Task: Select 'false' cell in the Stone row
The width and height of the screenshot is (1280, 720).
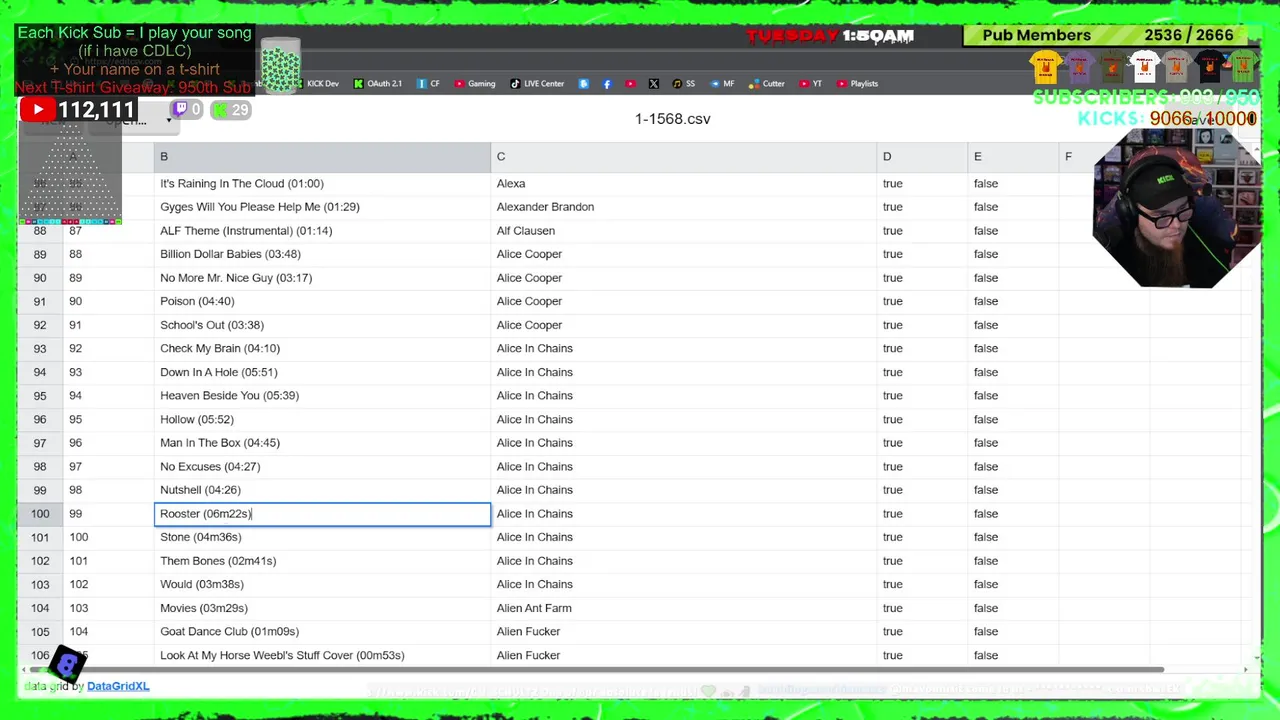Action: (x=1013, y=537)
